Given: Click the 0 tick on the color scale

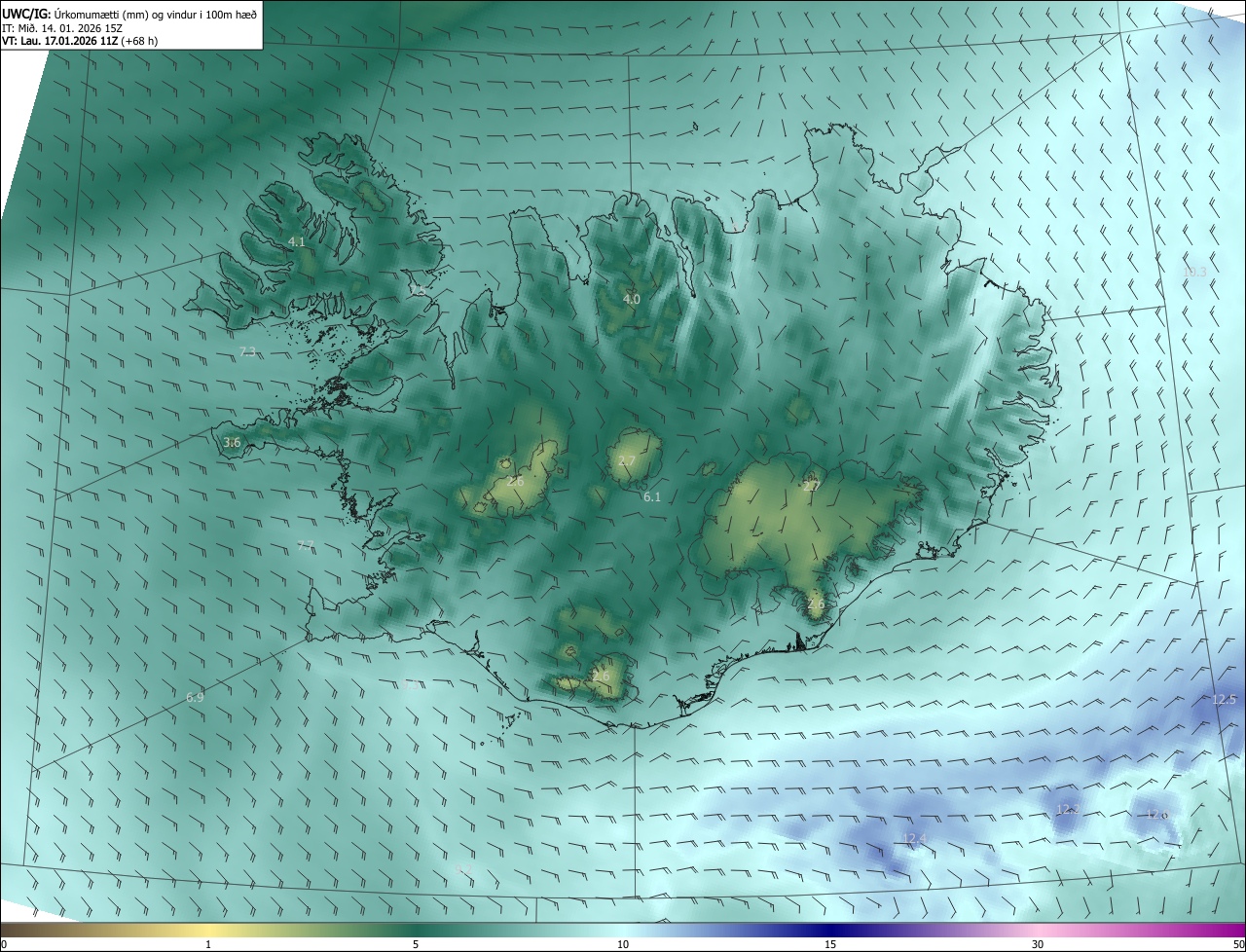Looking at the screenshot, I should point(3,945).
